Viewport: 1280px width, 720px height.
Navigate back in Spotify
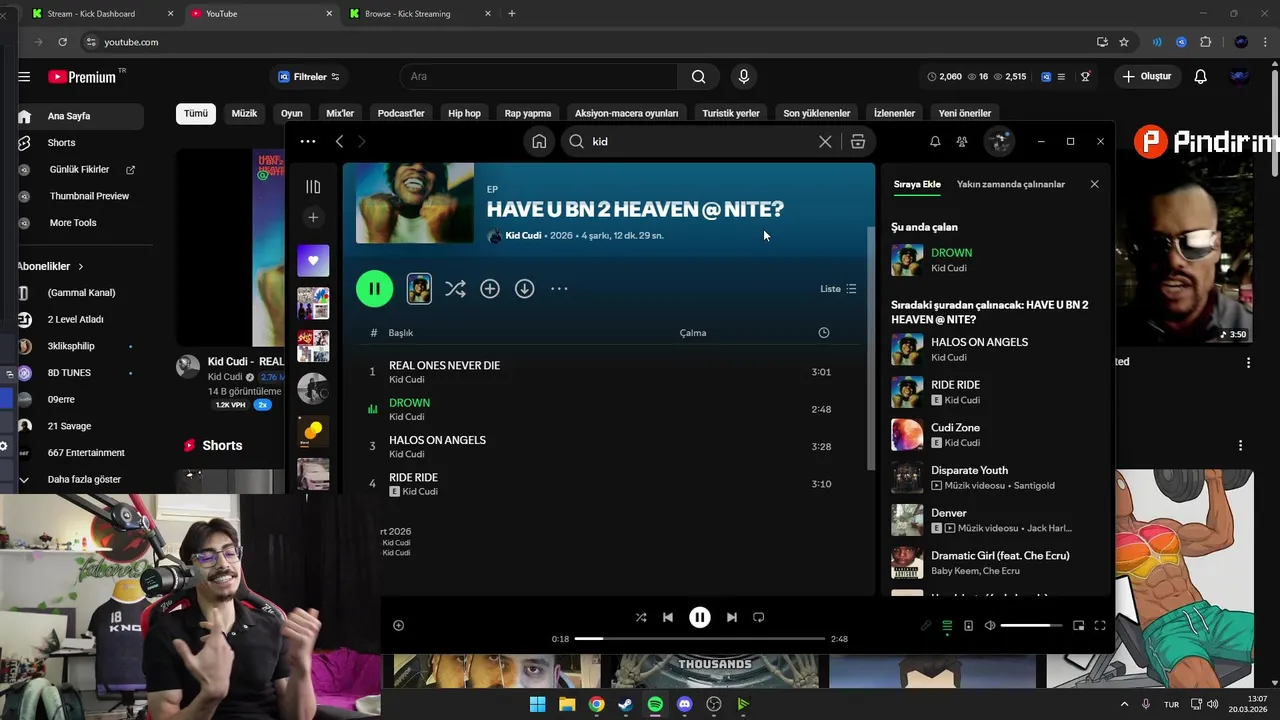click(x=339, y=142)
